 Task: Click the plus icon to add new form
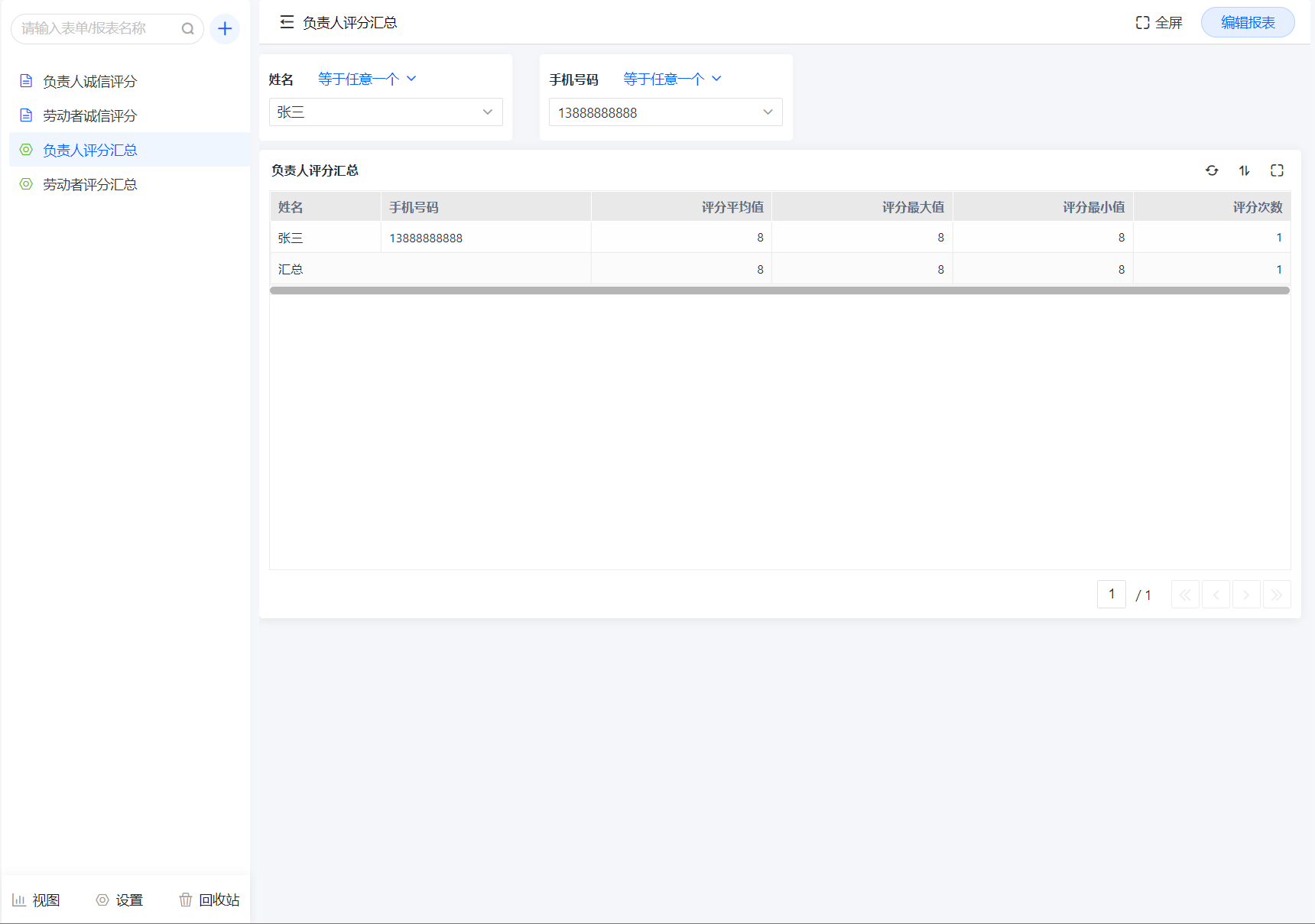(225, 29)
